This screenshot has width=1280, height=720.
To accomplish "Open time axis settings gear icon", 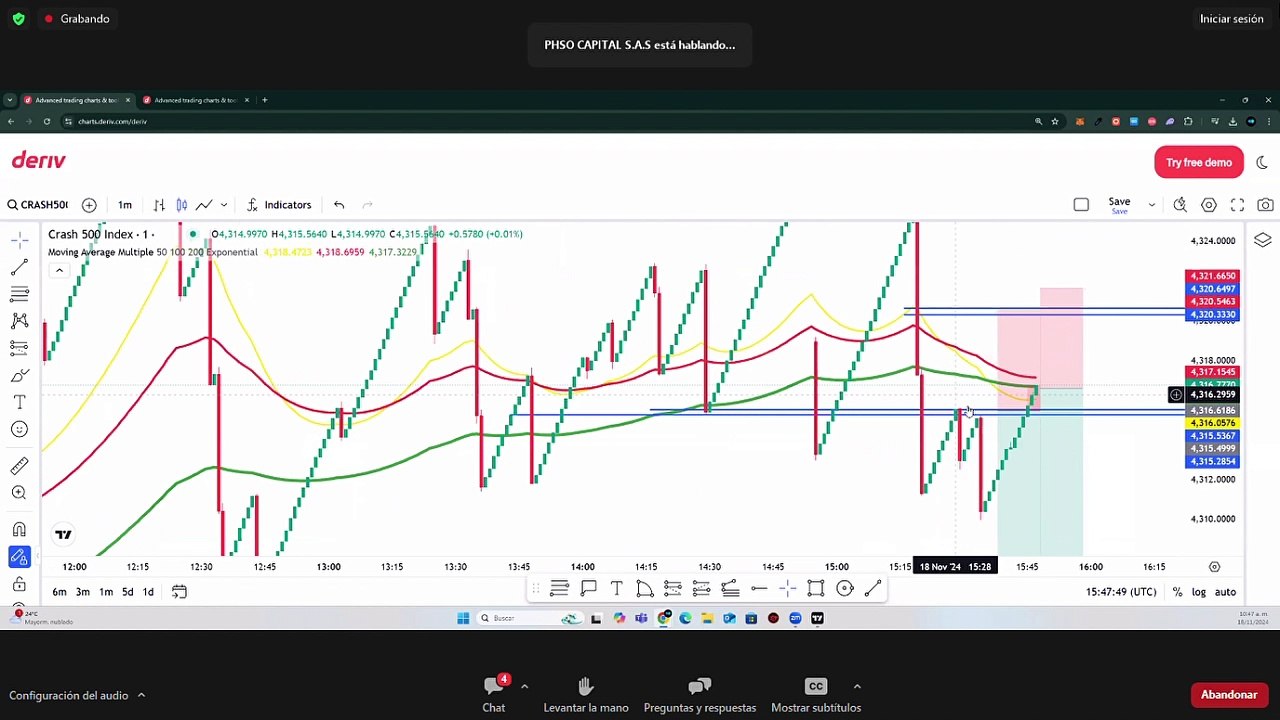I will click(1214, 567).
